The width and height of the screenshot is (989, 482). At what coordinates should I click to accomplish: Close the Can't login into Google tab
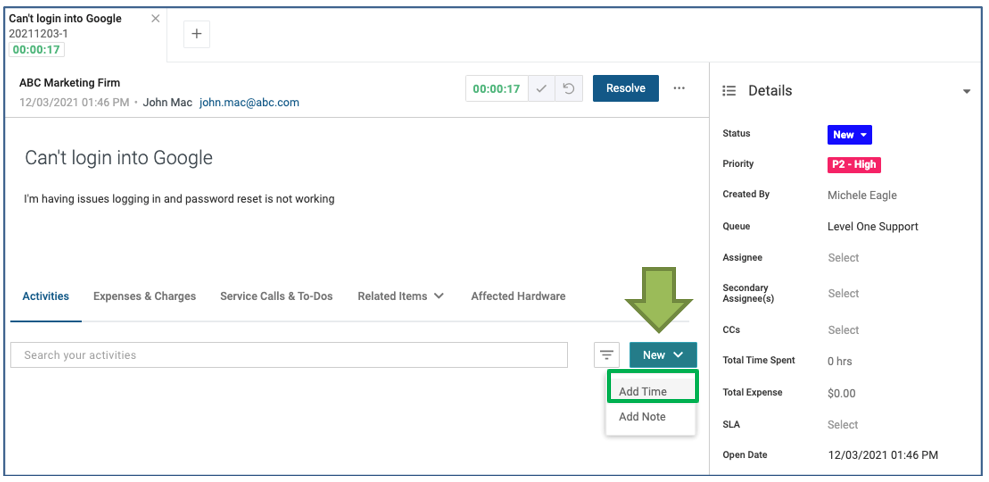[155, 19]
